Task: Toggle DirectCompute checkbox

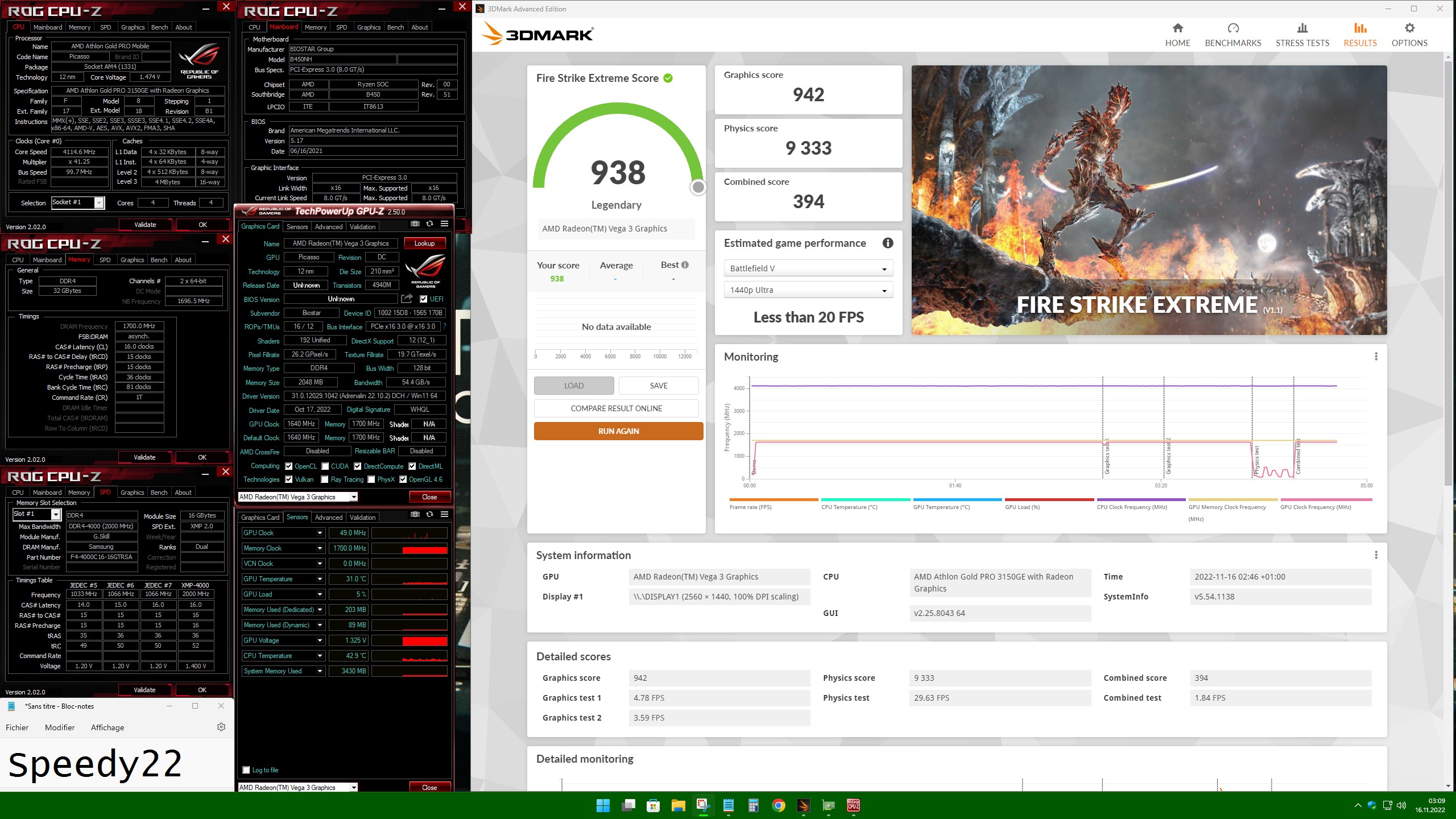Action: click(x=358, y=466)
